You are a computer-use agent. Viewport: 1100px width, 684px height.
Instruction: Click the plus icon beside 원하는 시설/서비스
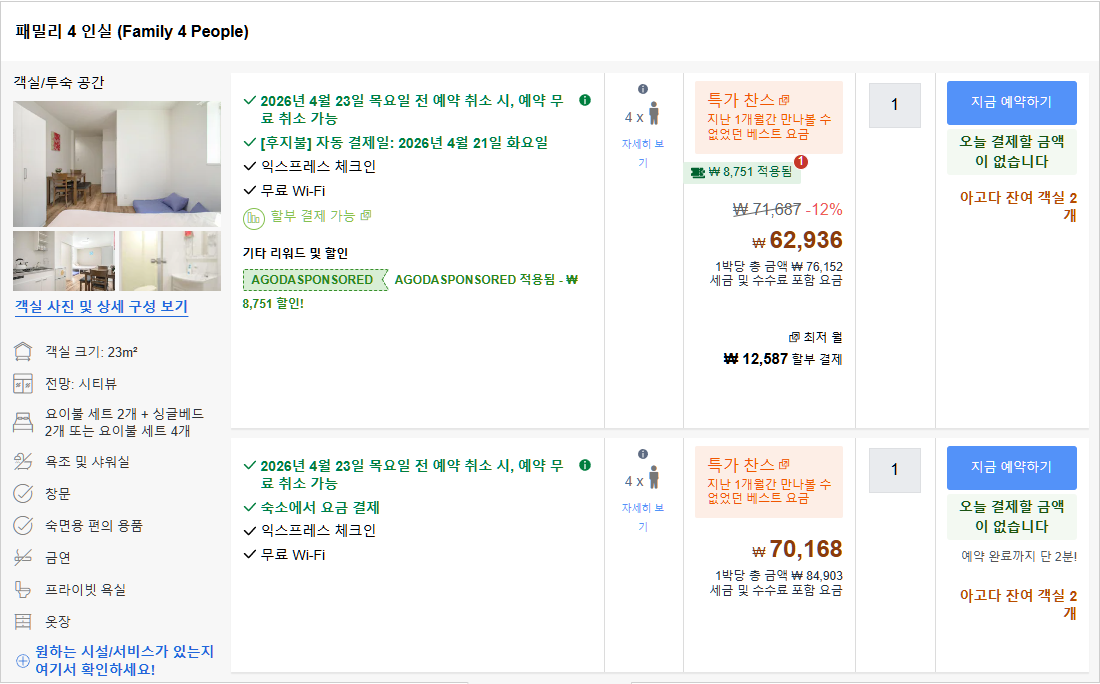pyautogui.click(x=23, y=661)
